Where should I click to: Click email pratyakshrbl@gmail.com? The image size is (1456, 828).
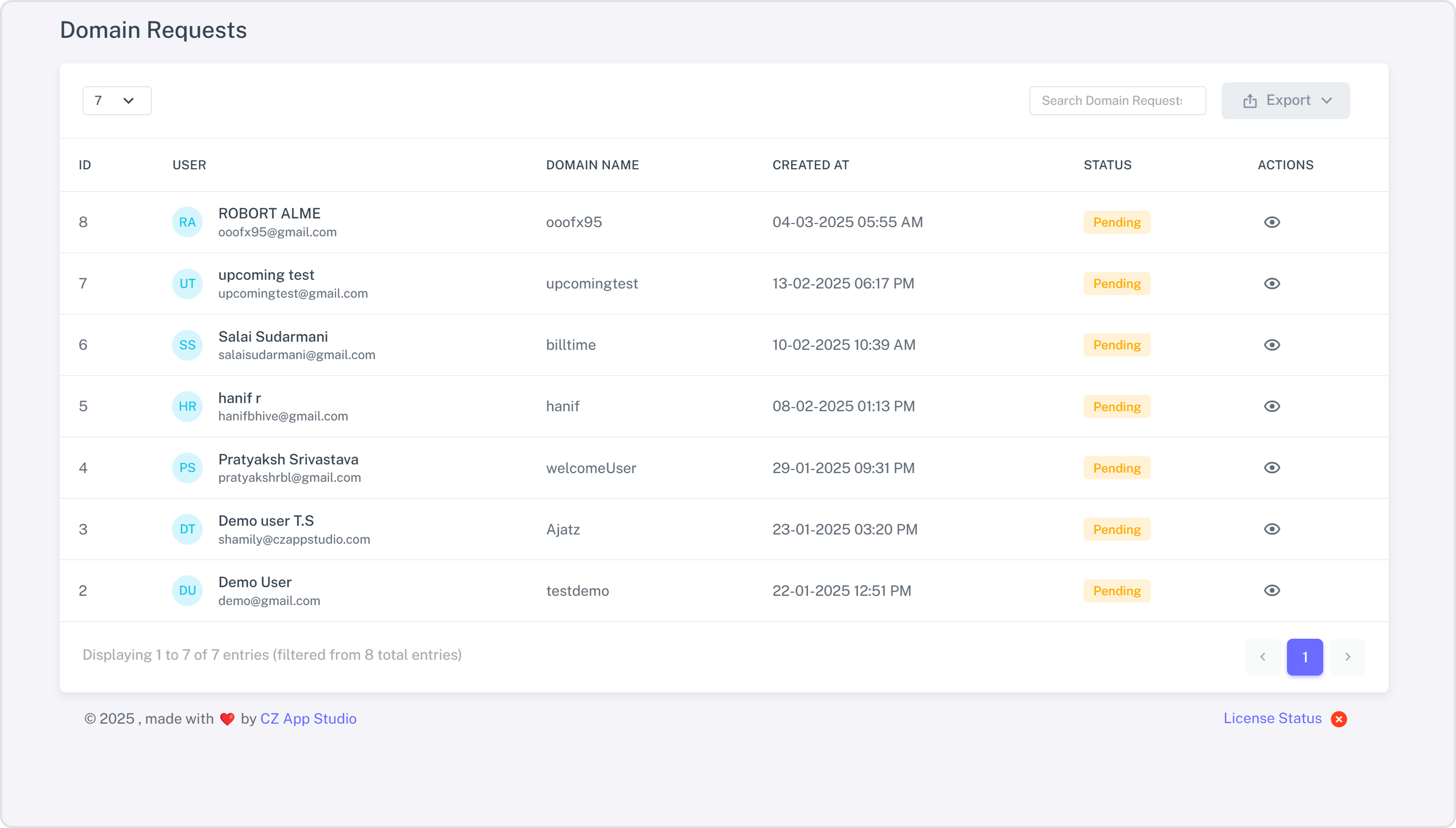coord(289,478)
